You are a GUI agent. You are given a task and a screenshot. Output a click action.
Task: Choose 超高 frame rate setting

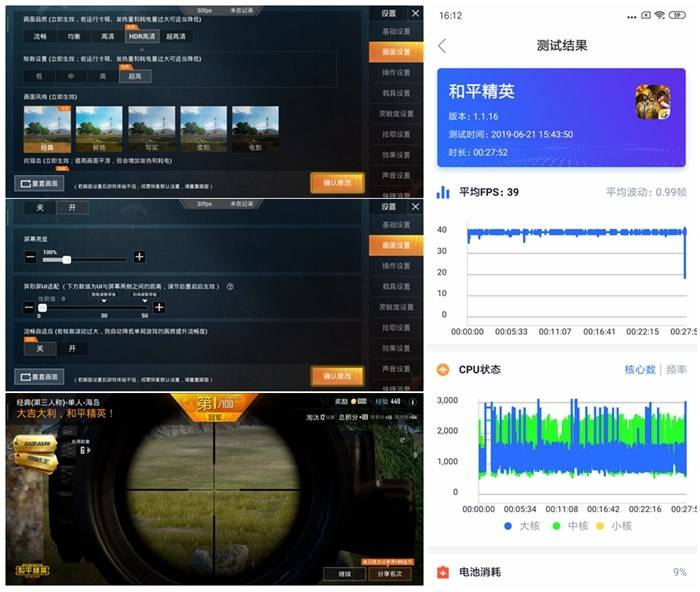pyautogui.click(x=135, y=76)
